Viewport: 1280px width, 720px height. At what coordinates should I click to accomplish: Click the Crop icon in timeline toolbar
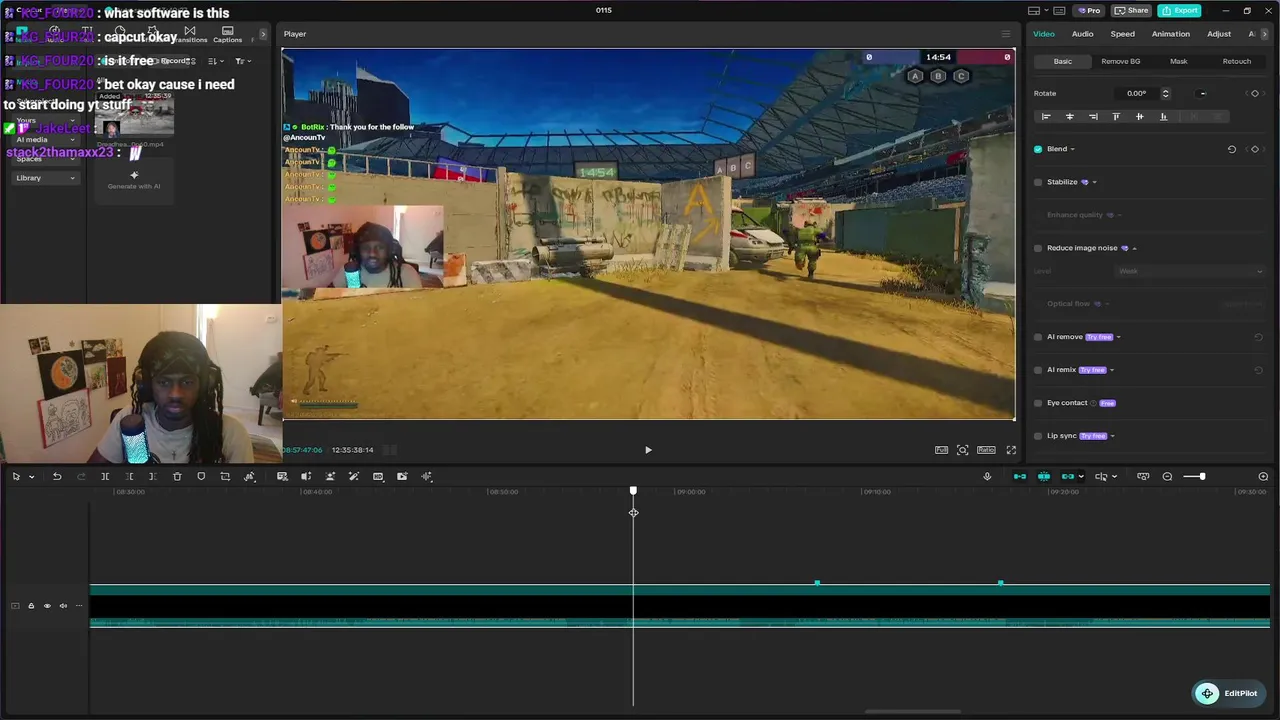(x=225, y=477)
